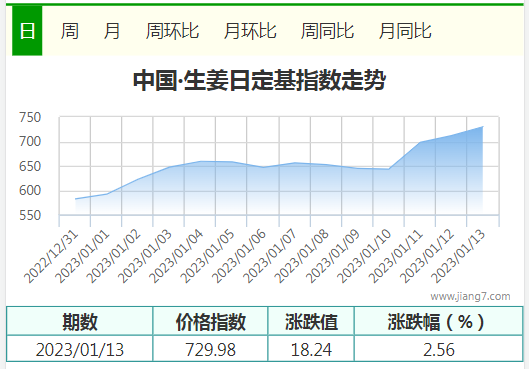Click the 期数 column header

coord(80,321)
